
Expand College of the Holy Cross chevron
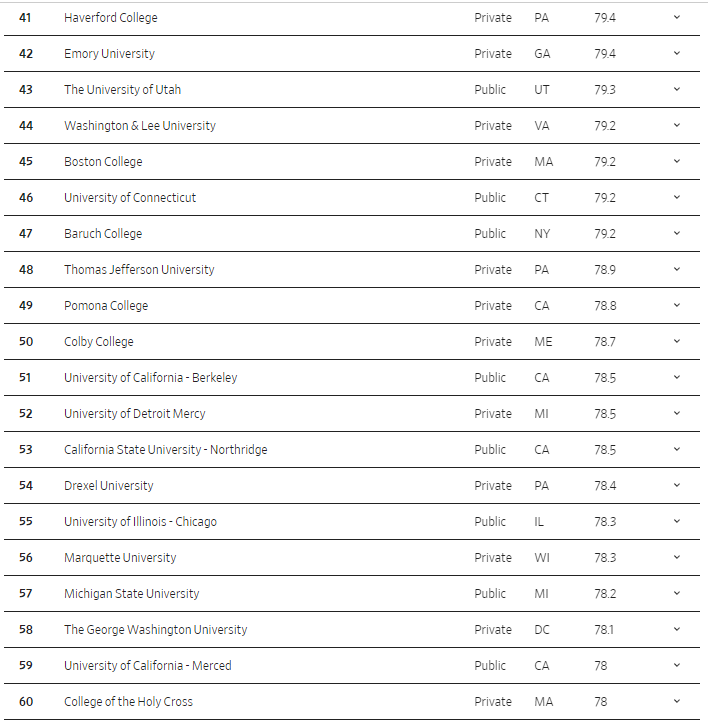[676, 702]
